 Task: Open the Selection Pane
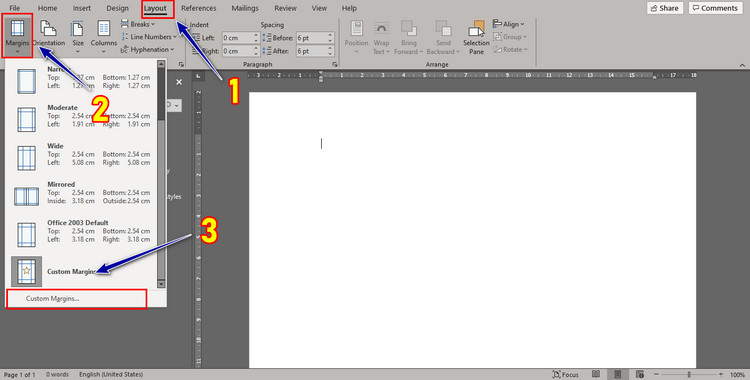(476, 37)
